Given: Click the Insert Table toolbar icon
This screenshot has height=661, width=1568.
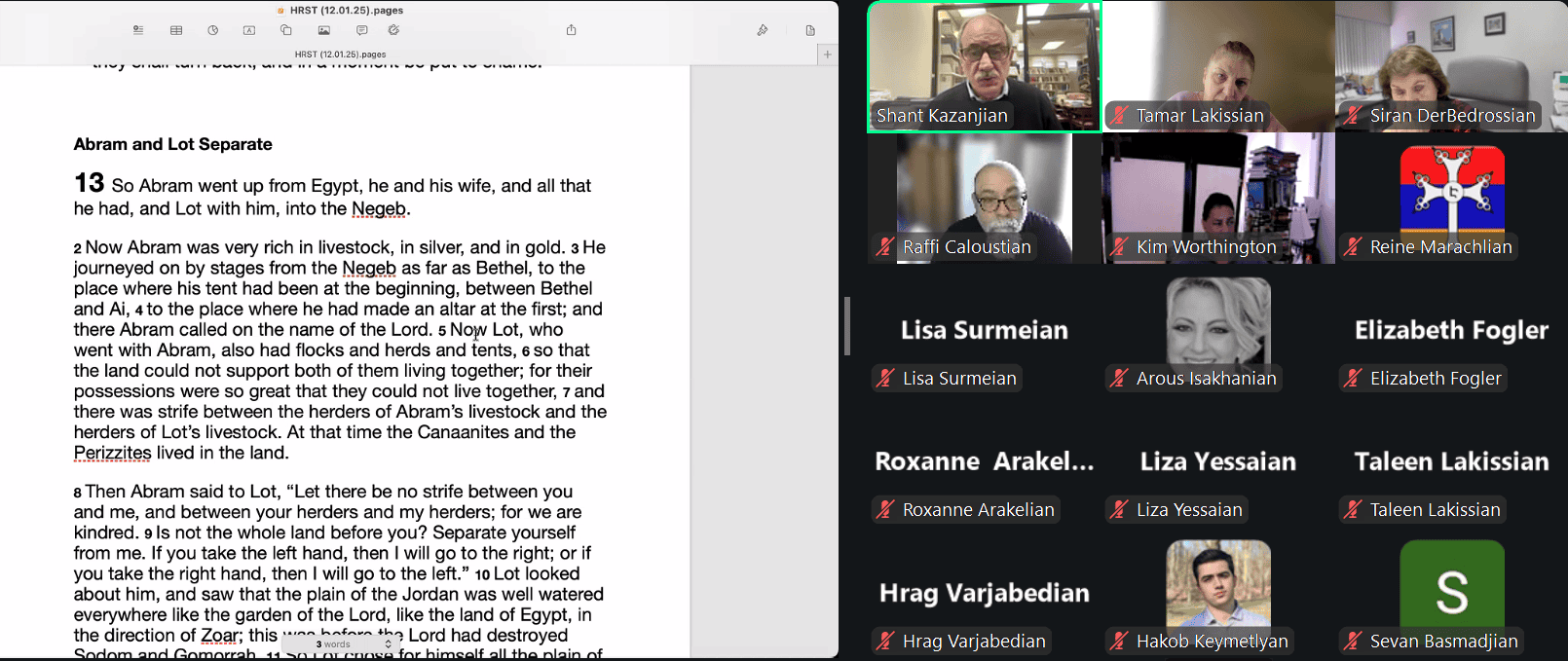Looking at the screenshot, I should point(176,30).
